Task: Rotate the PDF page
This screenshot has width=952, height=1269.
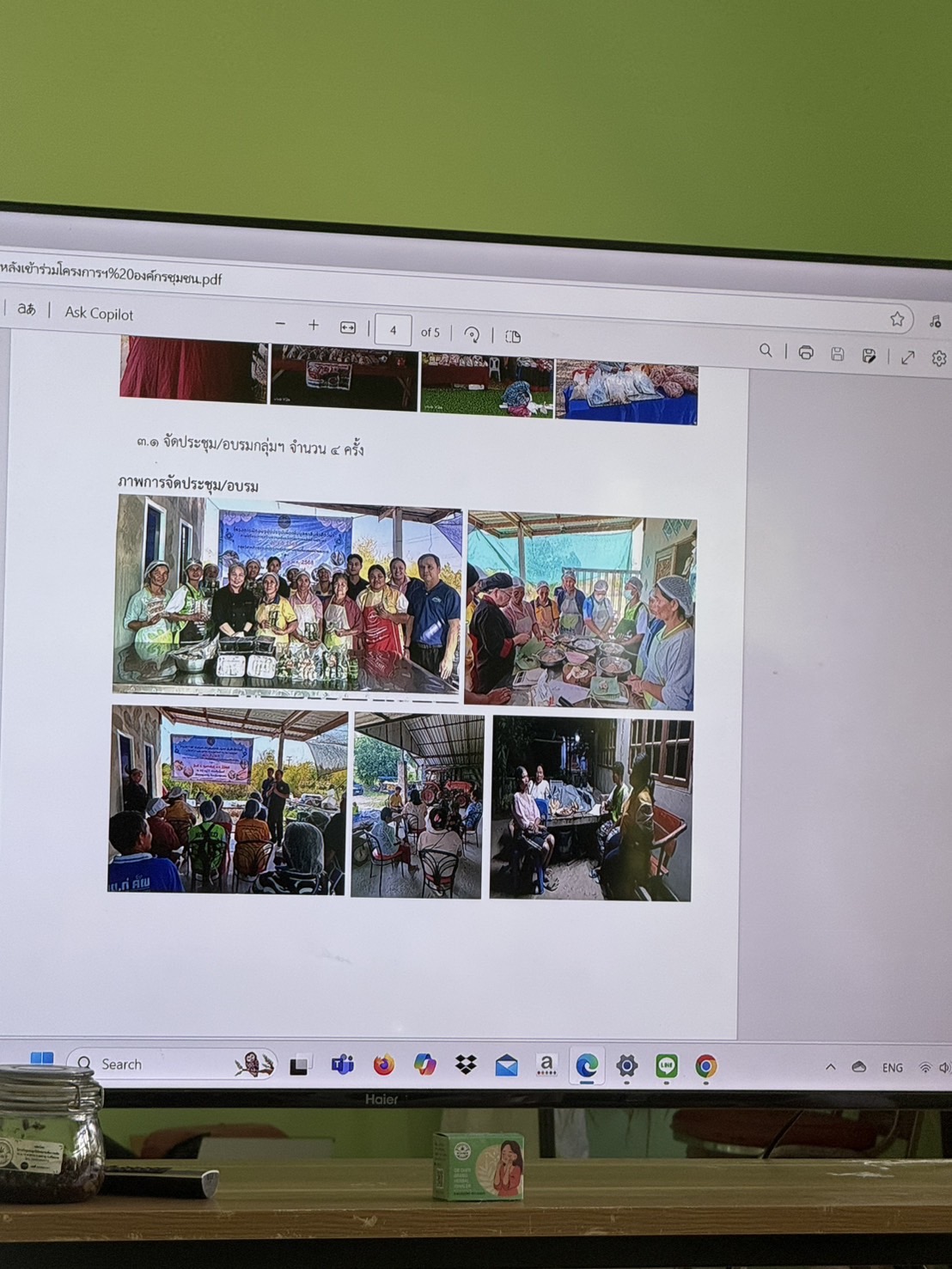Action: click(472, 334)
